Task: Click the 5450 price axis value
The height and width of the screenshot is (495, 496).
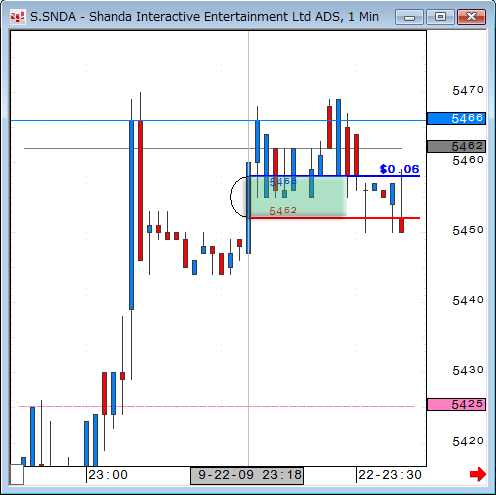Action: point(467,230)
